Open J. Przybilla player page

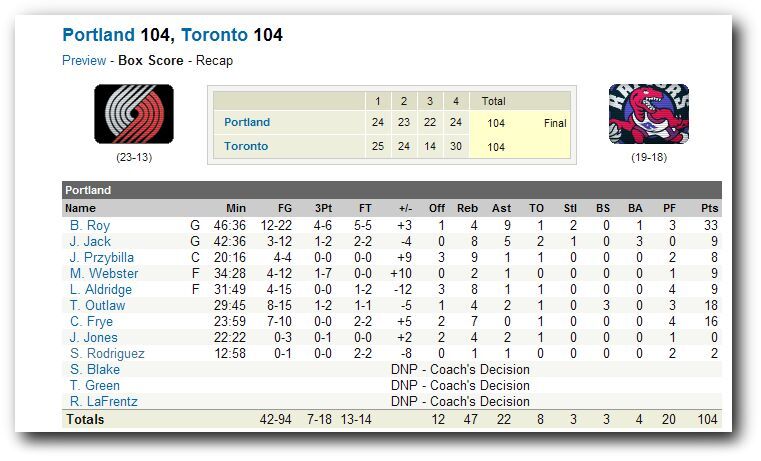click(x=102, y=257)
